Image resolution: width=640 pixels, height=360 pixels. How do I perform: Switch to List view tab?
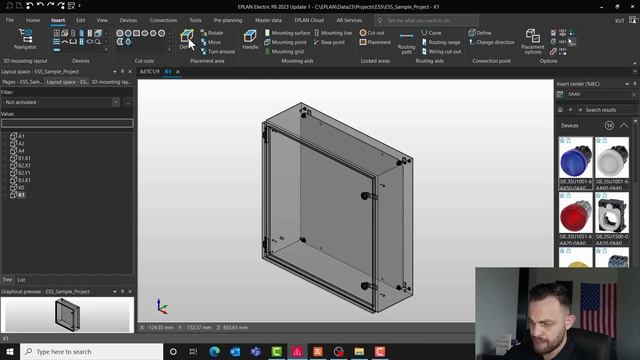[x=21, y=280]
